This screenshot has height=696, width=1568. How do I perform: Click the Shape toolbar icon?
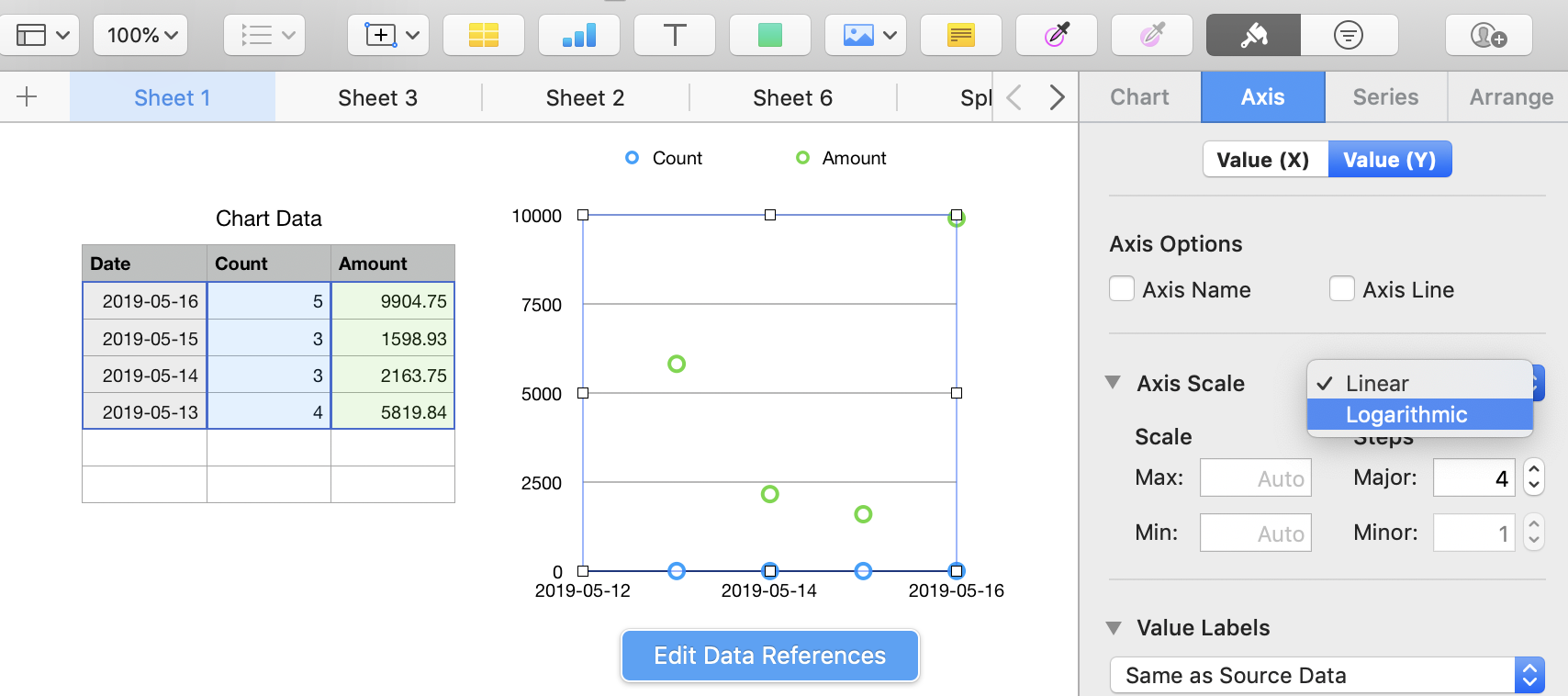[x=769, y=36]
